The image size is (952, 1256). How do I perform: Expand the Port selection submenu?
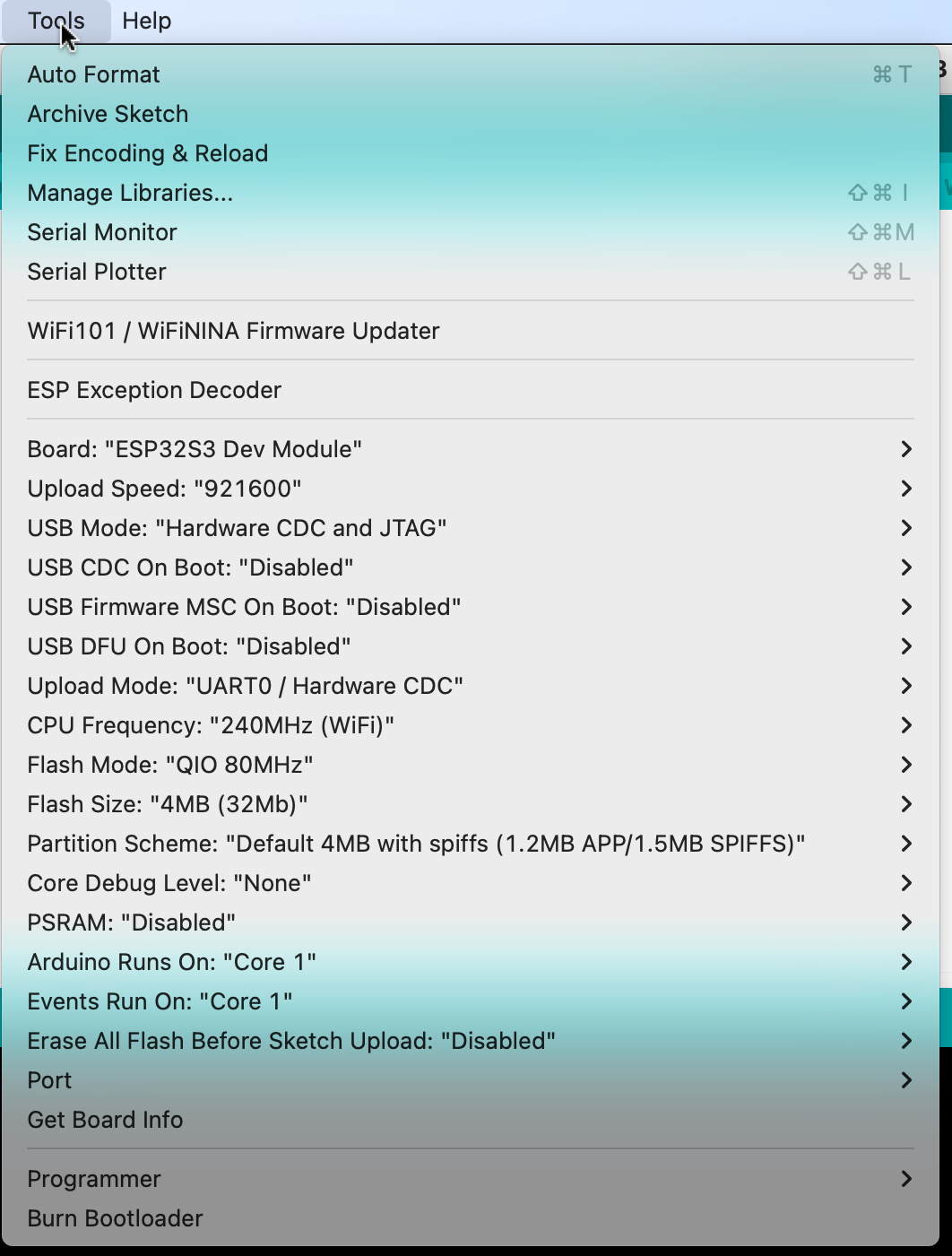pyautogui.click(x=49, y=1080)
